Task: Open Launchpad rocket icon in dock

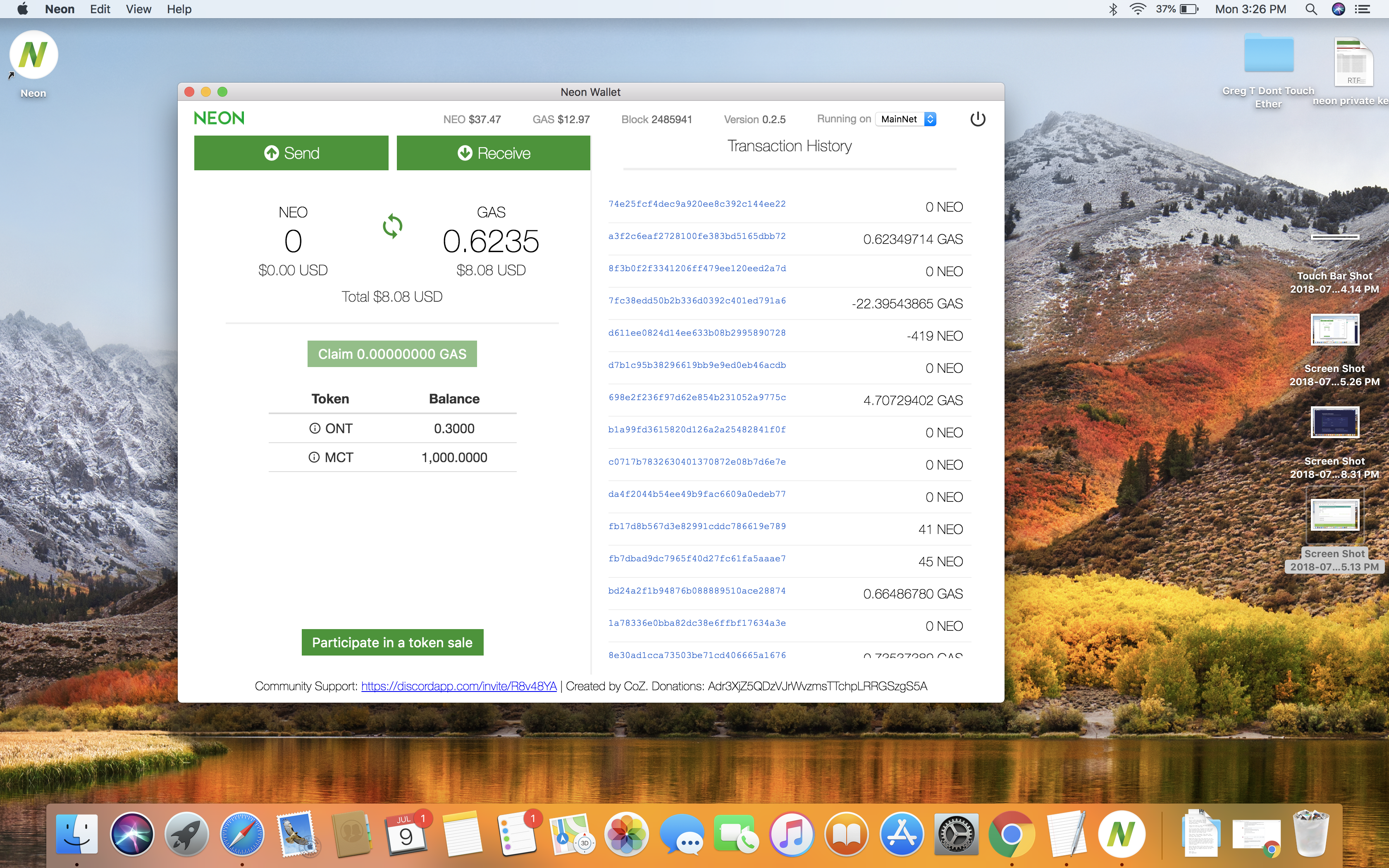Action: (186, 834)
